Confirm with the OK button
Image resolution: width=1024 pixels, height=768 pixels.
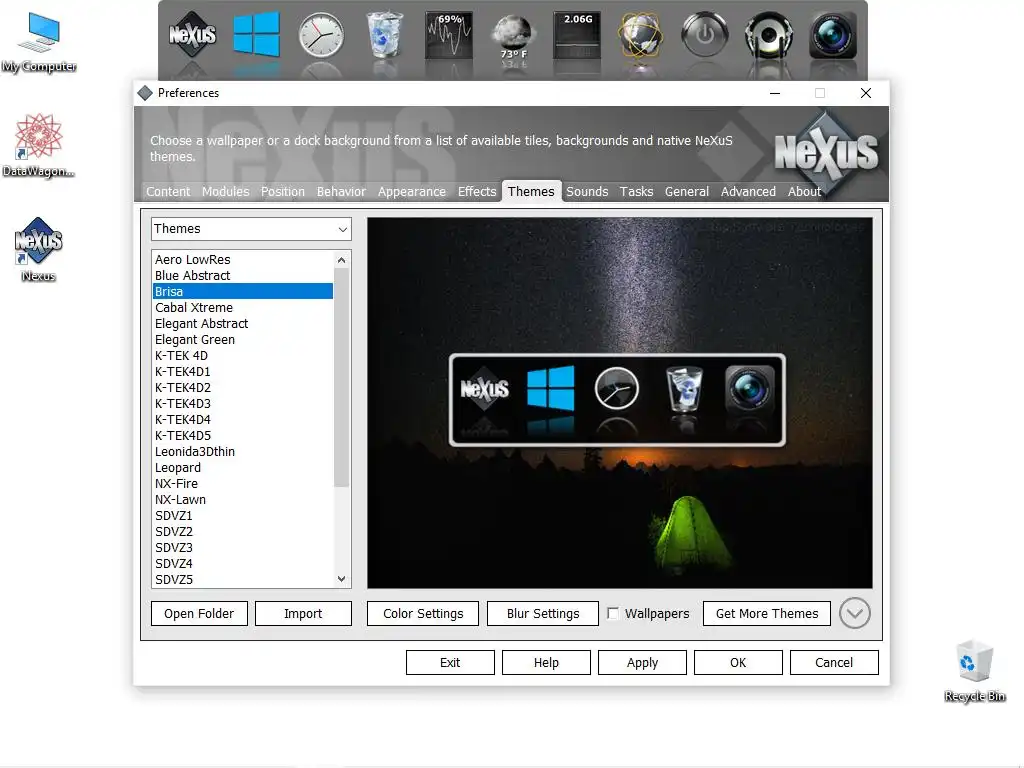click(x=738, y=662)
